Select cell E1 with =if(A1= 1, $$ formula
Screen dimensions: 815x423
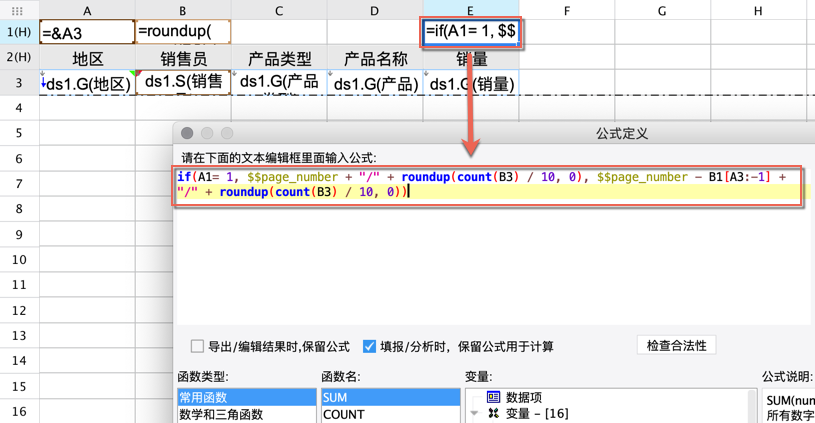pos(470,32)
